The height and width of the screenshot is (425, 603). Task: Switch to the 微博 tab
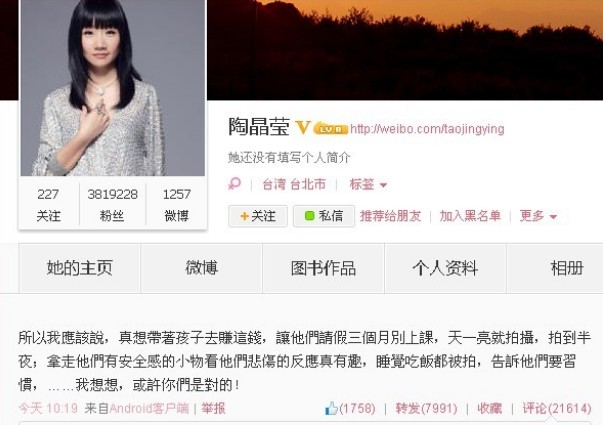(202, 268)
